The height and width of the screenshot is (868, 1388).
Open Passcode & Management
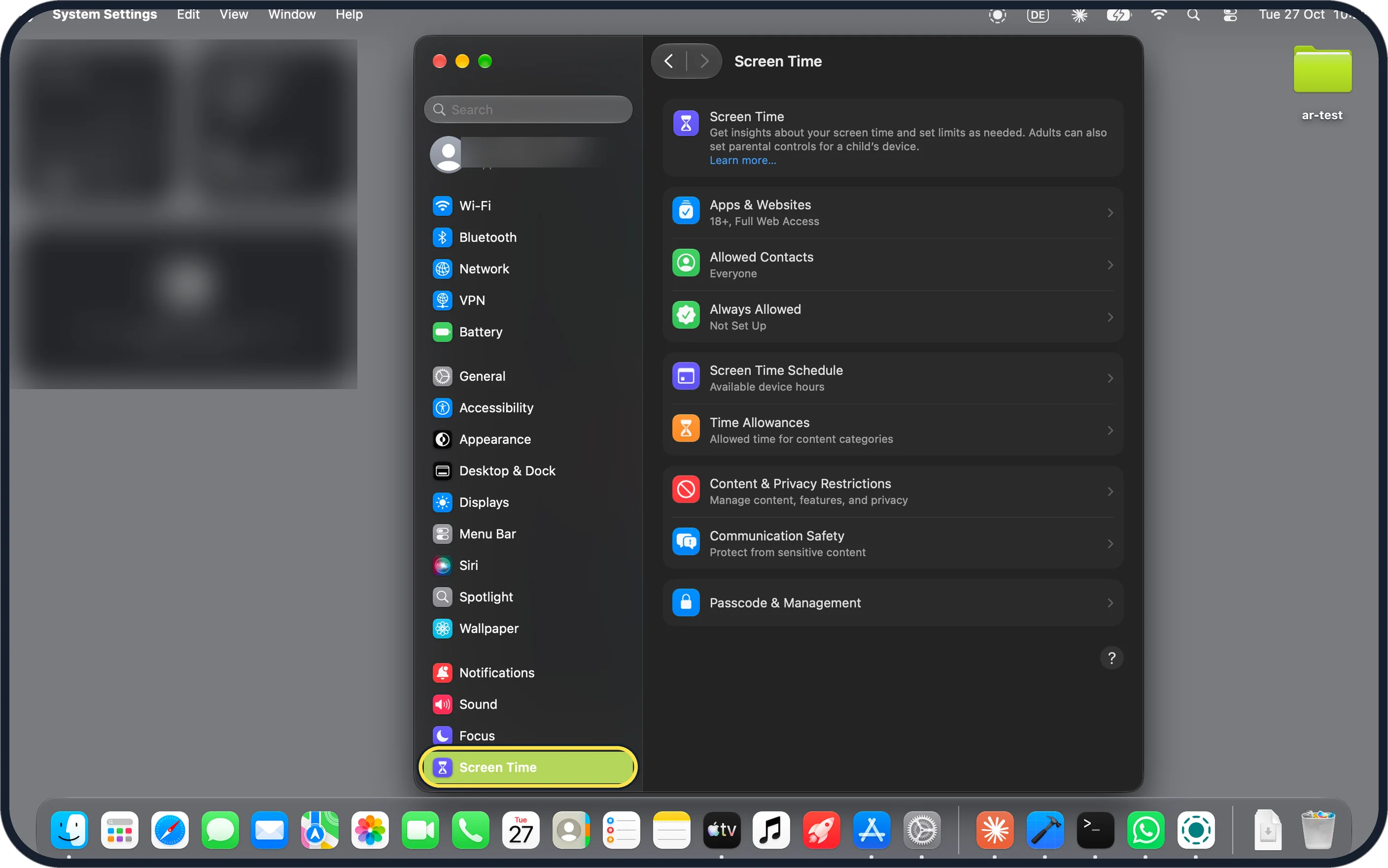[893, 603]
